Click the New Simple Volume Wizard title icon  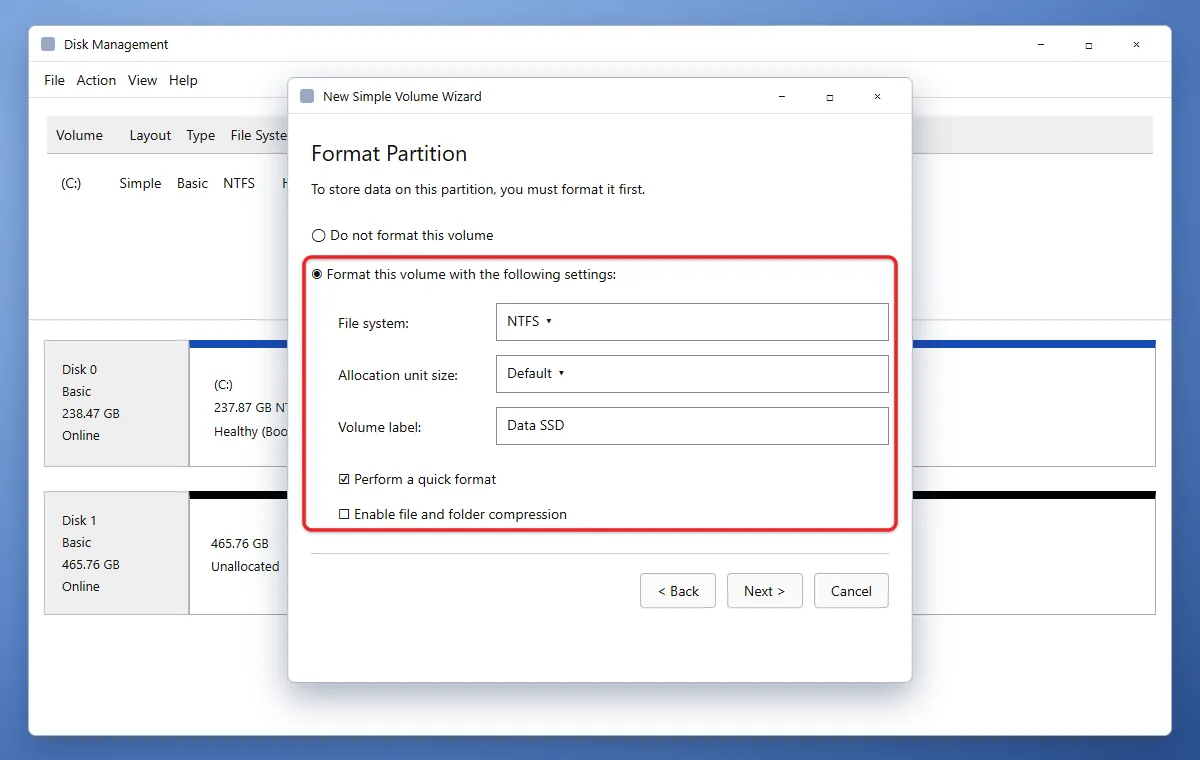pyautogui.click(x=307, y=97)
